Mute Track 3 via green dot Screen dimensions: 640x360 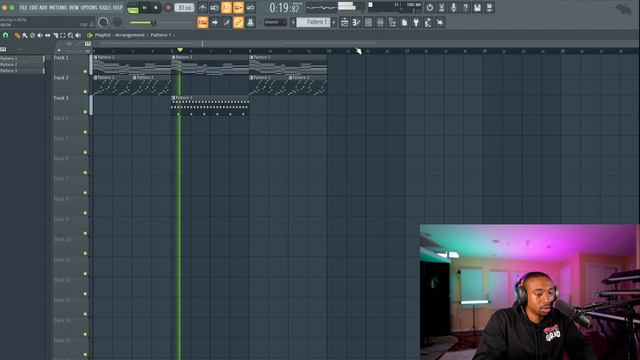(85, 112)
